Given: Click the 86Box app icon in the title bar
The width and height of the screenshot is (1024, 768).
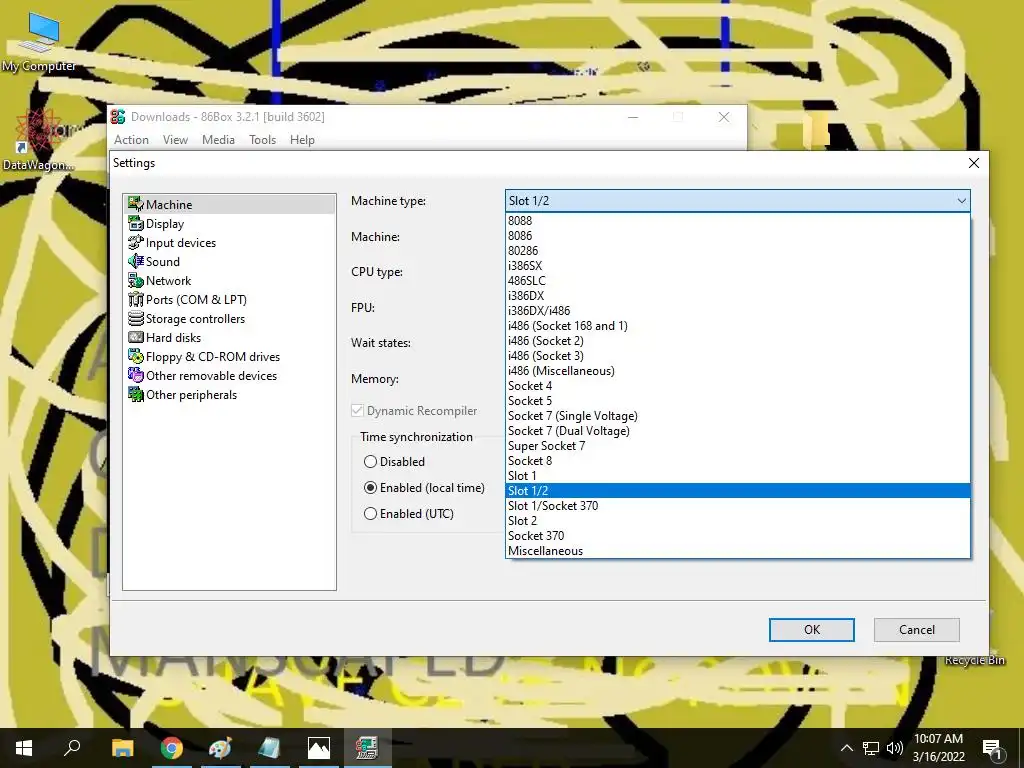Looking at the screenshot, I should (x=118, y=116).
